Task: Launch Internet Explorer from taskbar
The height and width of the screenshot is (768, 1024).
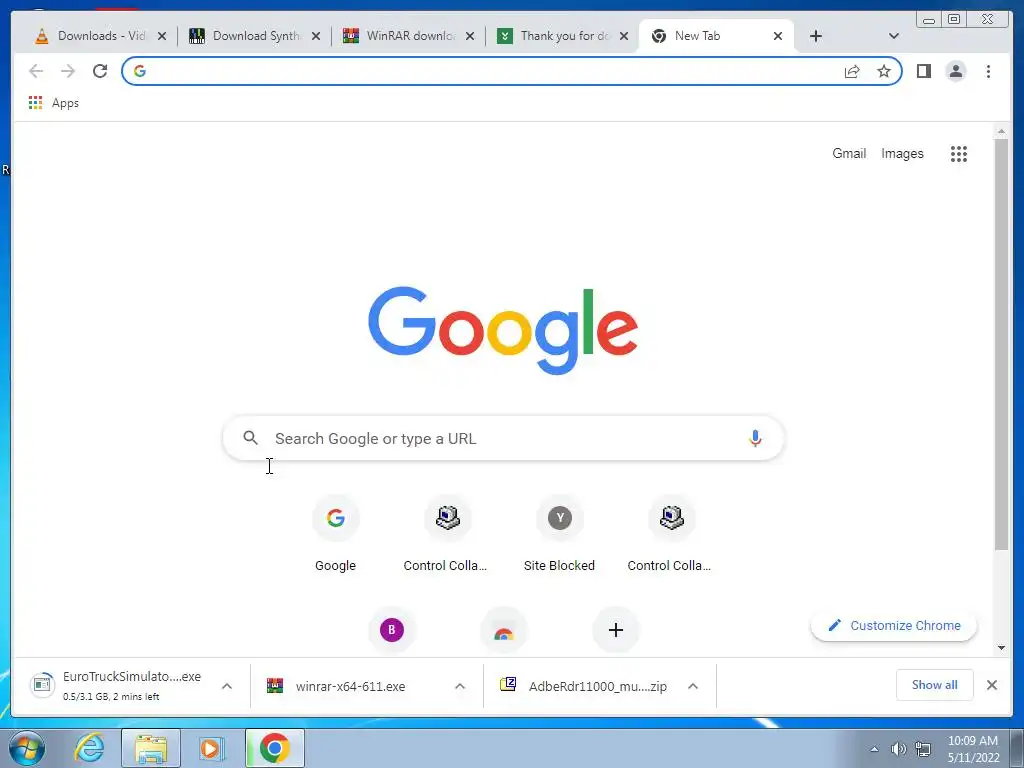Action: tap(89, 748)
